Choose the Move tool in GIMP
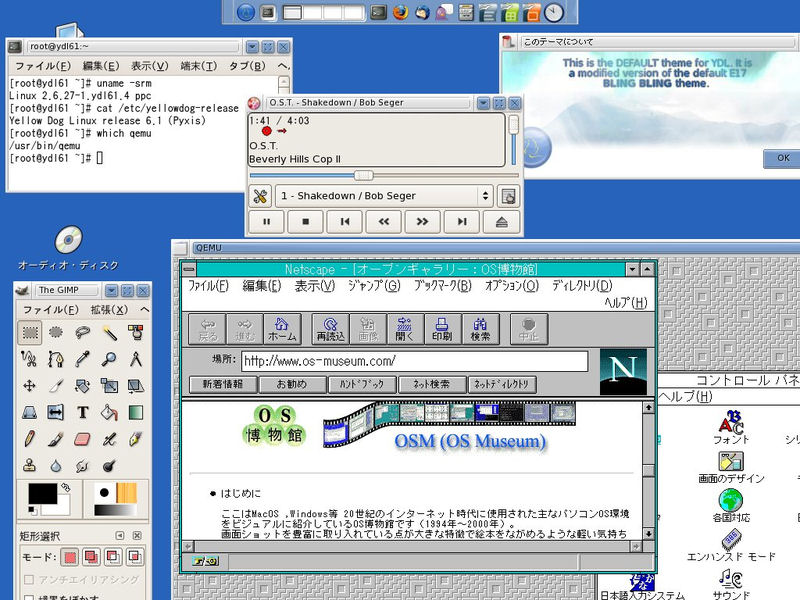 click(x=30, y=386)
